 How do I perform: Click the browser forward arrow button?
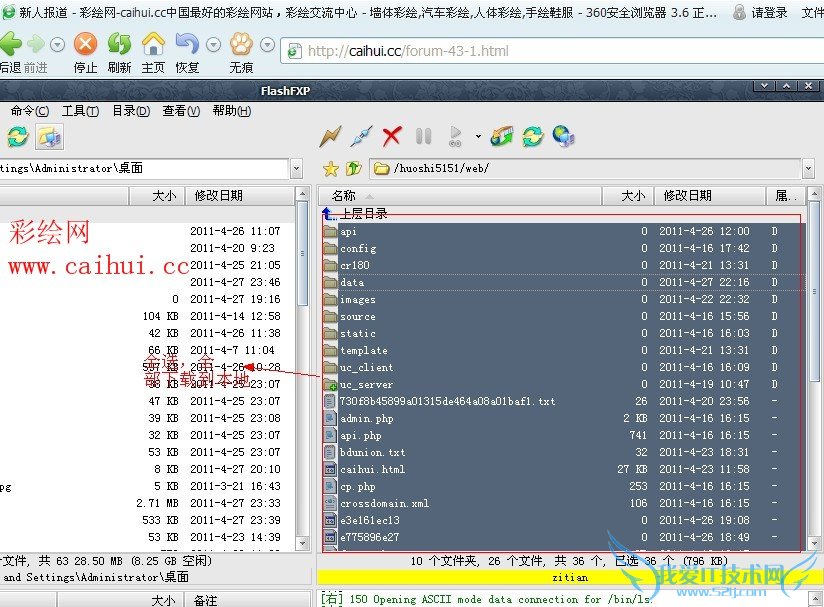pos(36,45)
